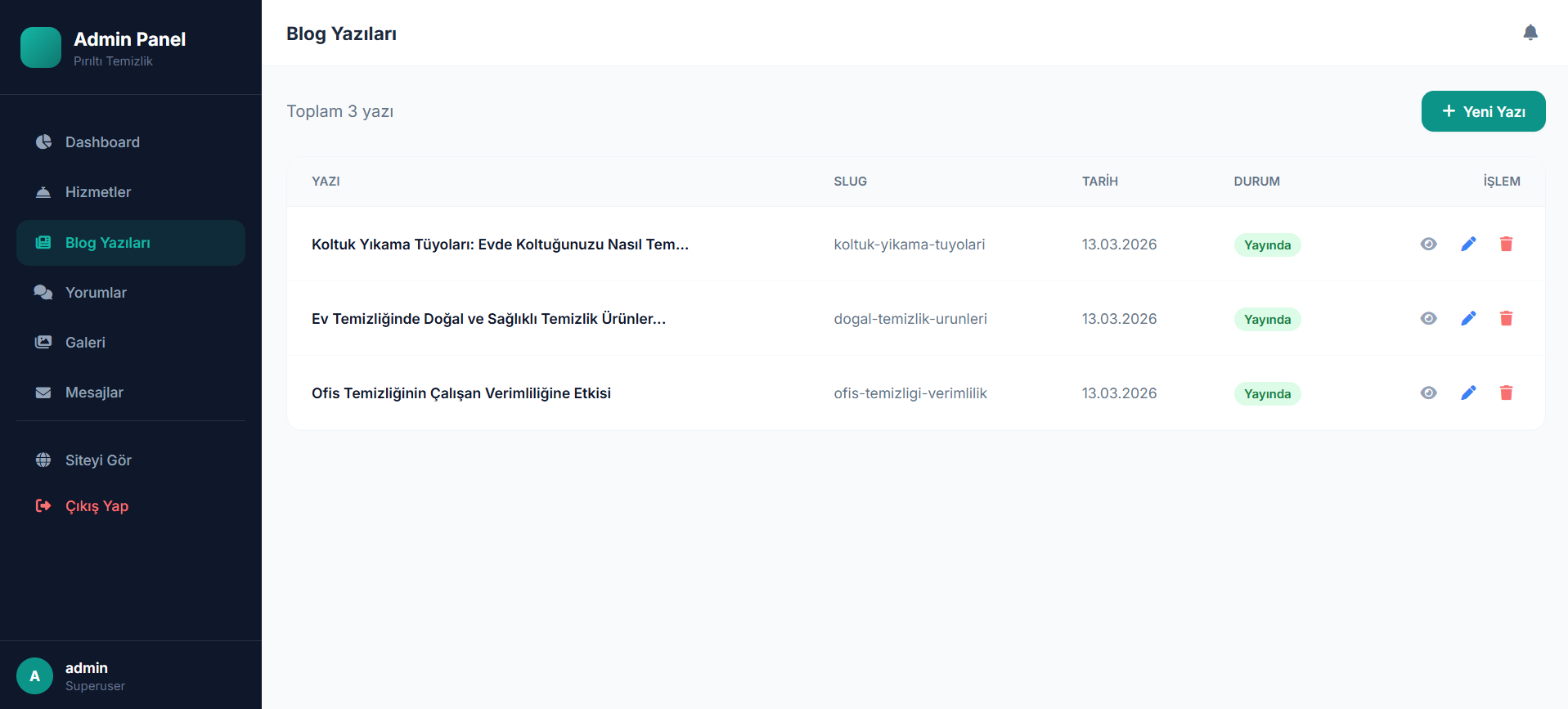The width and height of the screenshot is (1568, 709).
Task: Open Yorumlar in the sidebar
Action: pyautogui.click(x=131, y=293)
